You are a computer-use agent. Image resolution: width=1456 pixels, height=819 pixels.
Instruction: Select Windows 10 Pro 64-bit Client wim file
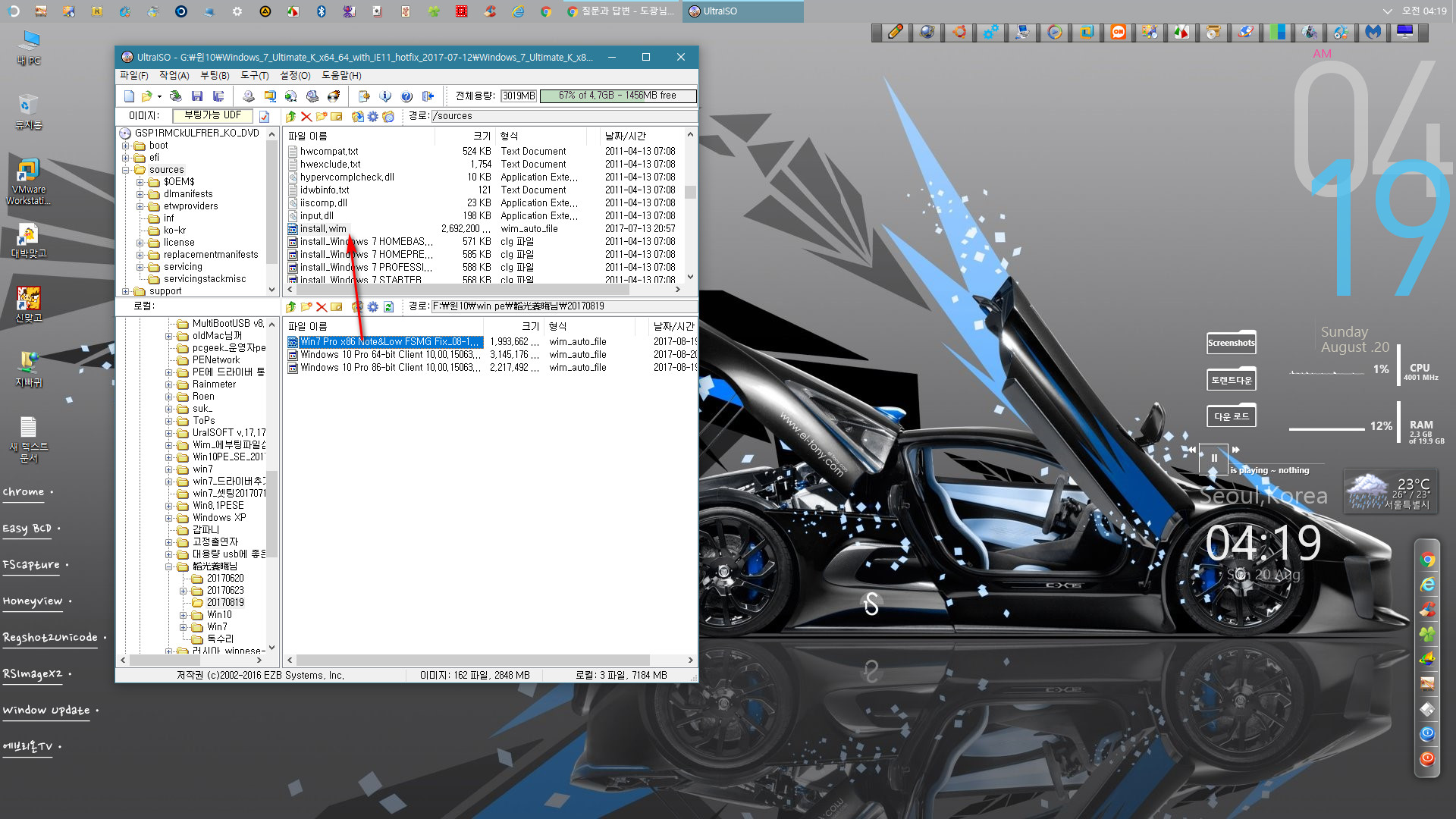pos(390,355)
